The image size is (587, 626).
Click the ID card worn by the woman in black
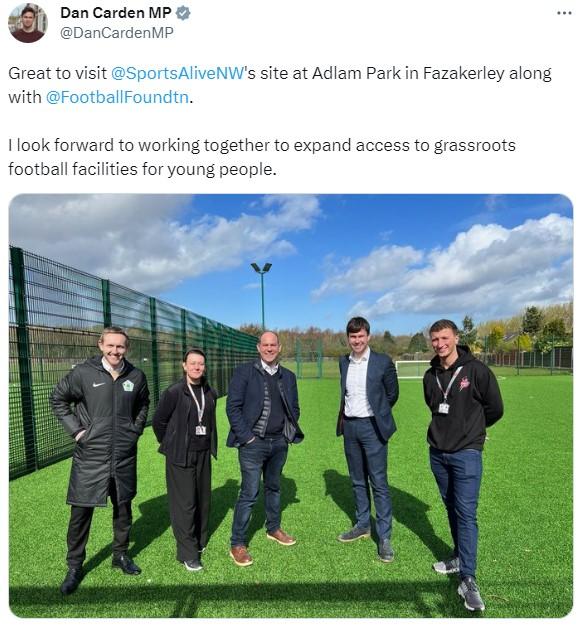[200, 430]
